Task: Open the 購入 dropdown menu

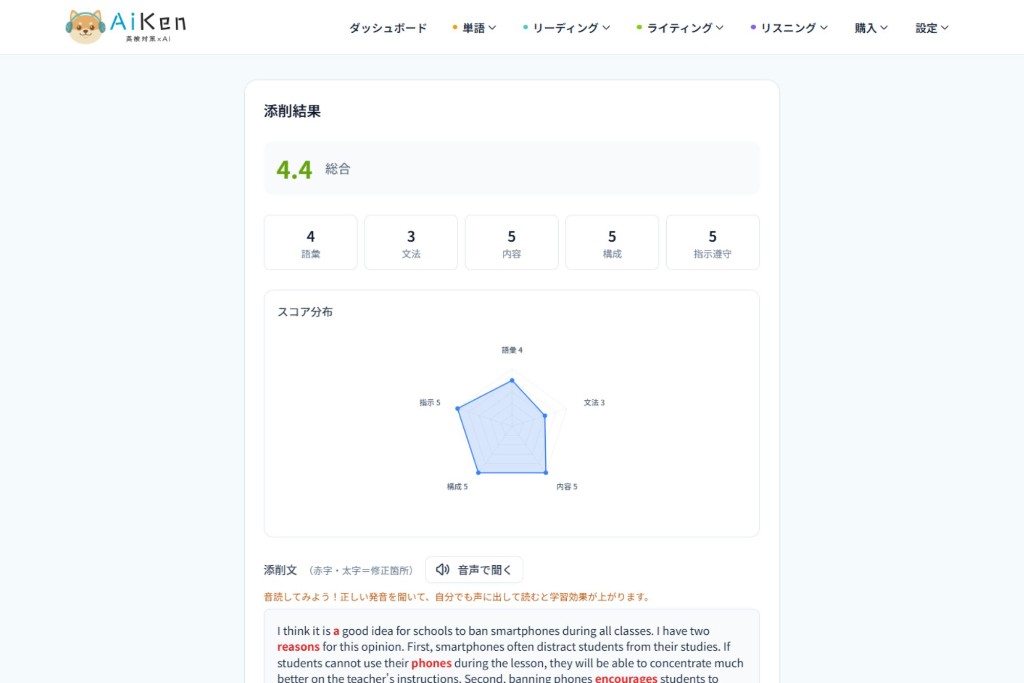Action: 871,28
